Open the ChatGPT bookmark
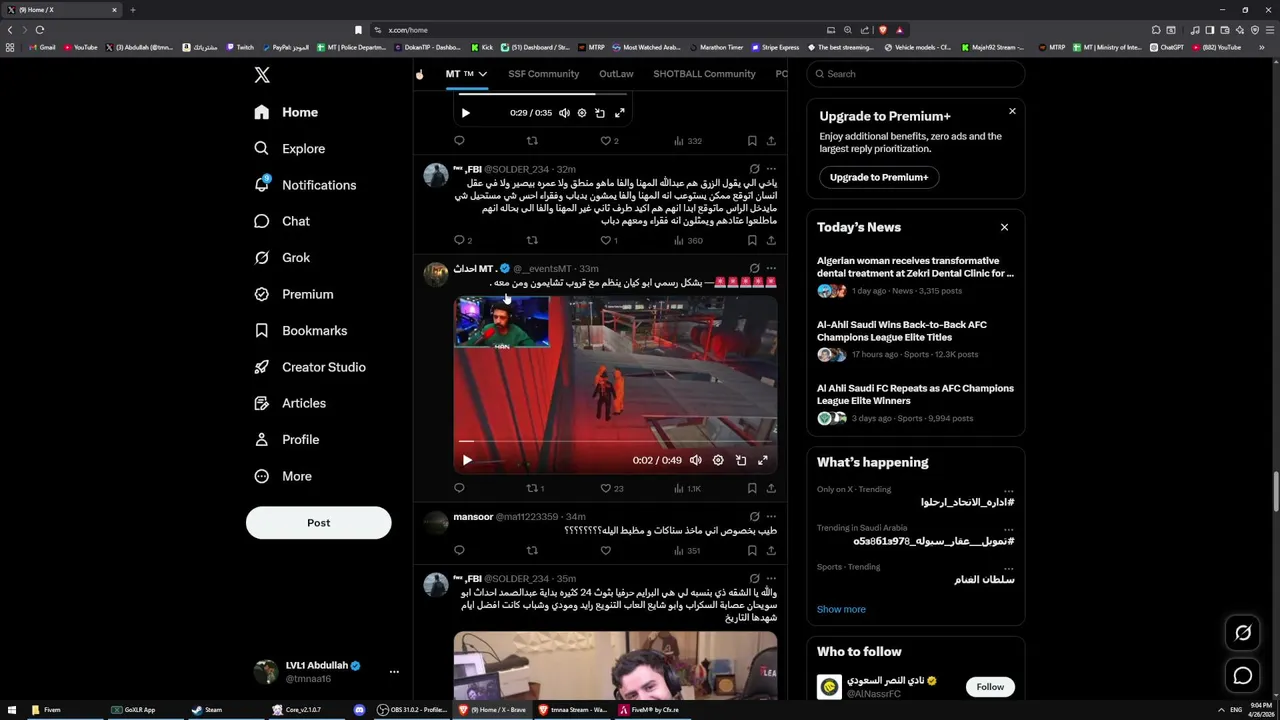Screen dimensions: 1280x720 [1167, 47]
